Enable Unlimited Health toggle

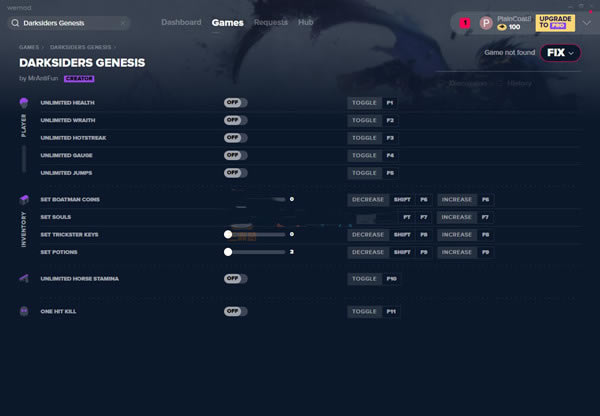click(235, 103)
